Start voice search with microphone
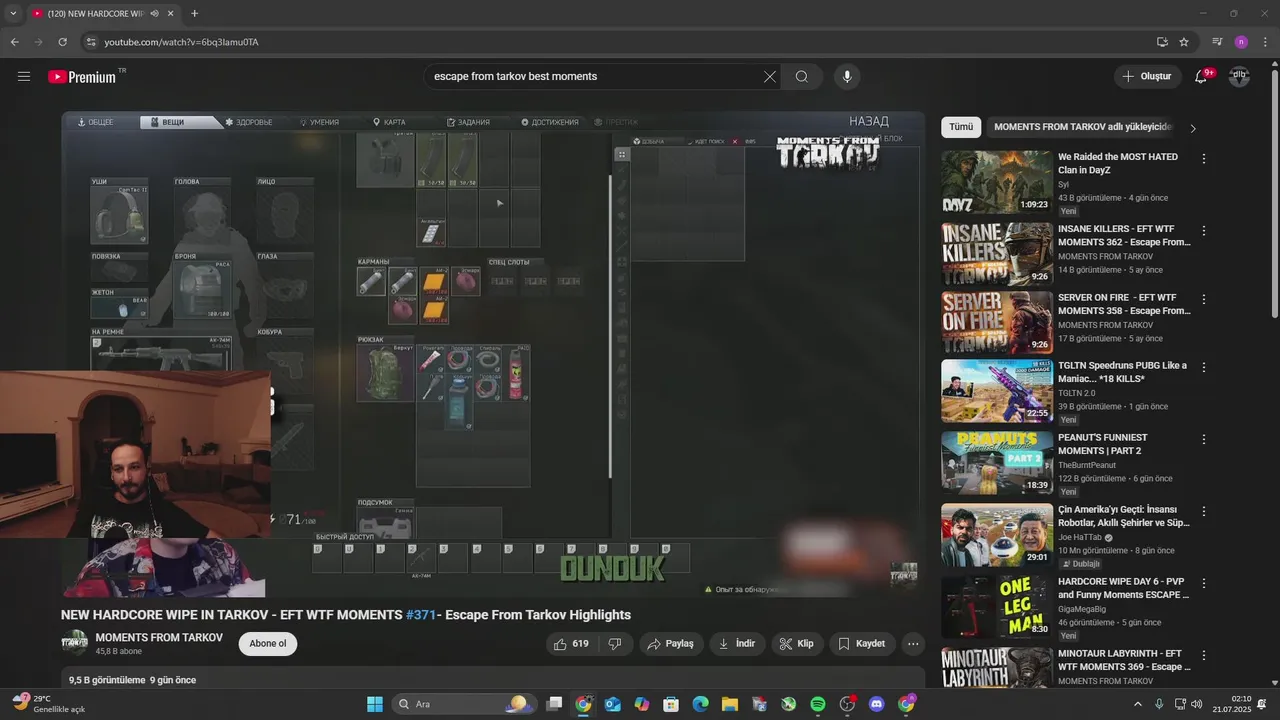This screenshot has width=1280, height=720. [x=847, y=76]
